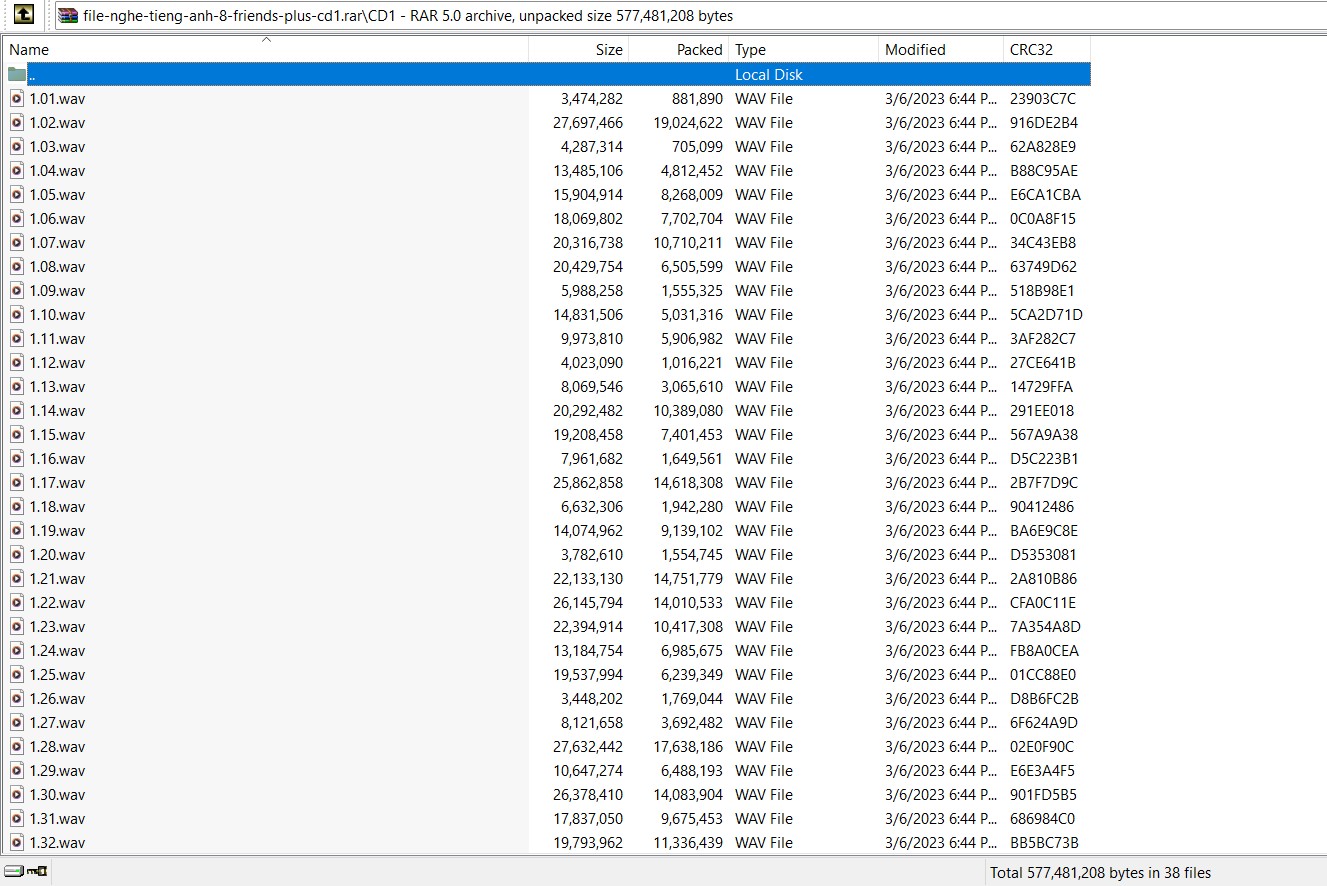Click the parent folder icon in list
This screenshot has height=886, width=1327.
click(x=17, y=74)
